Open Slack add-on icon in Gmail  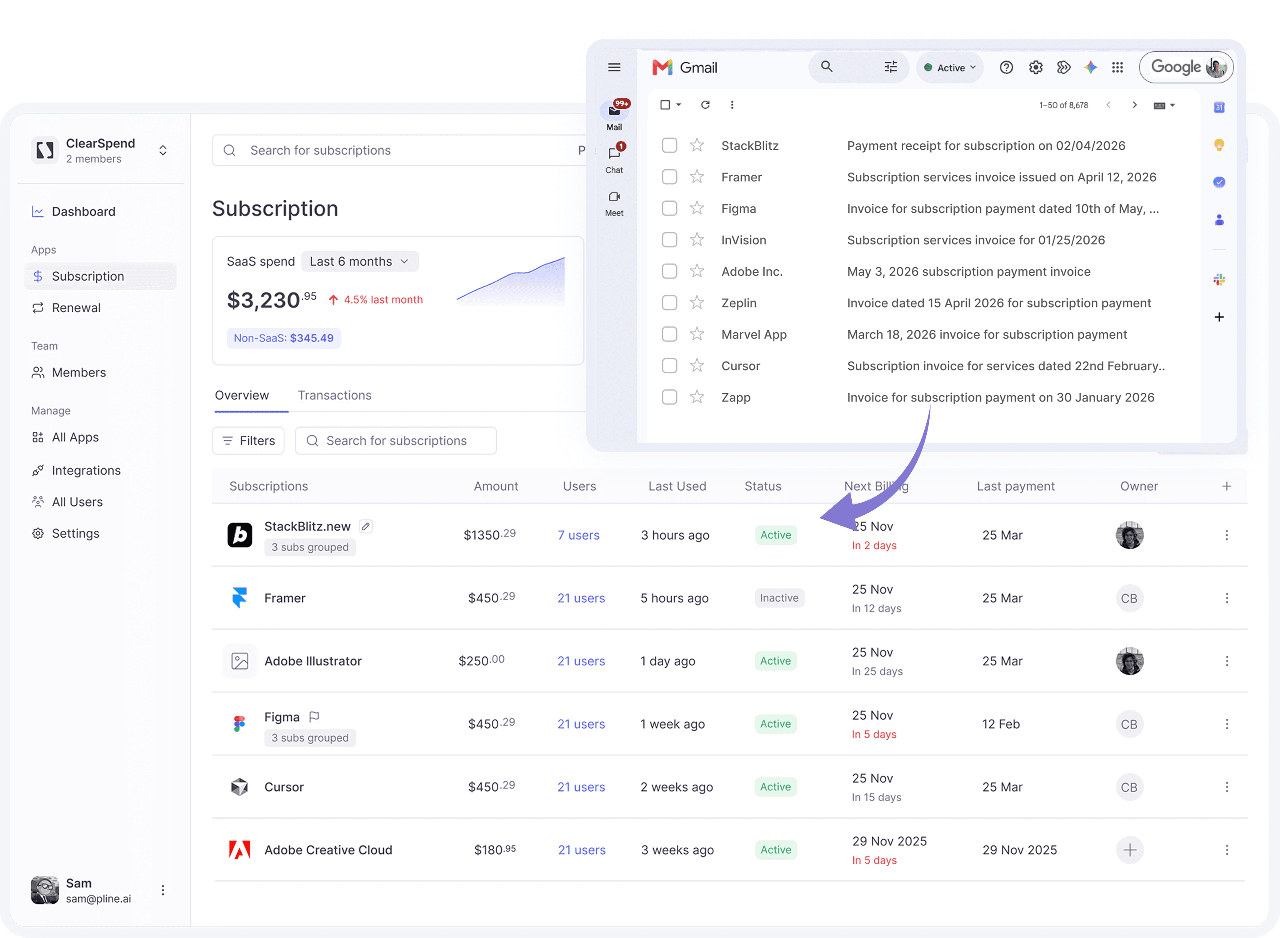1219,280
